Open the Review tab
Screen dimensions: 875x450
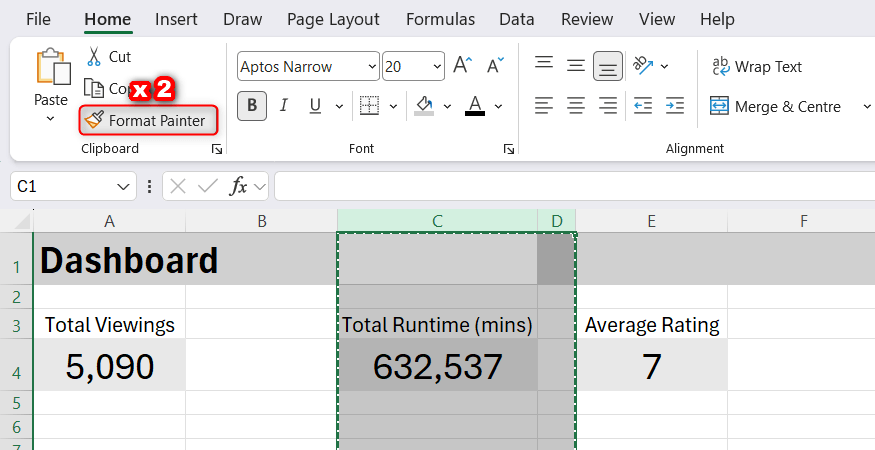[x=587, y=19]
